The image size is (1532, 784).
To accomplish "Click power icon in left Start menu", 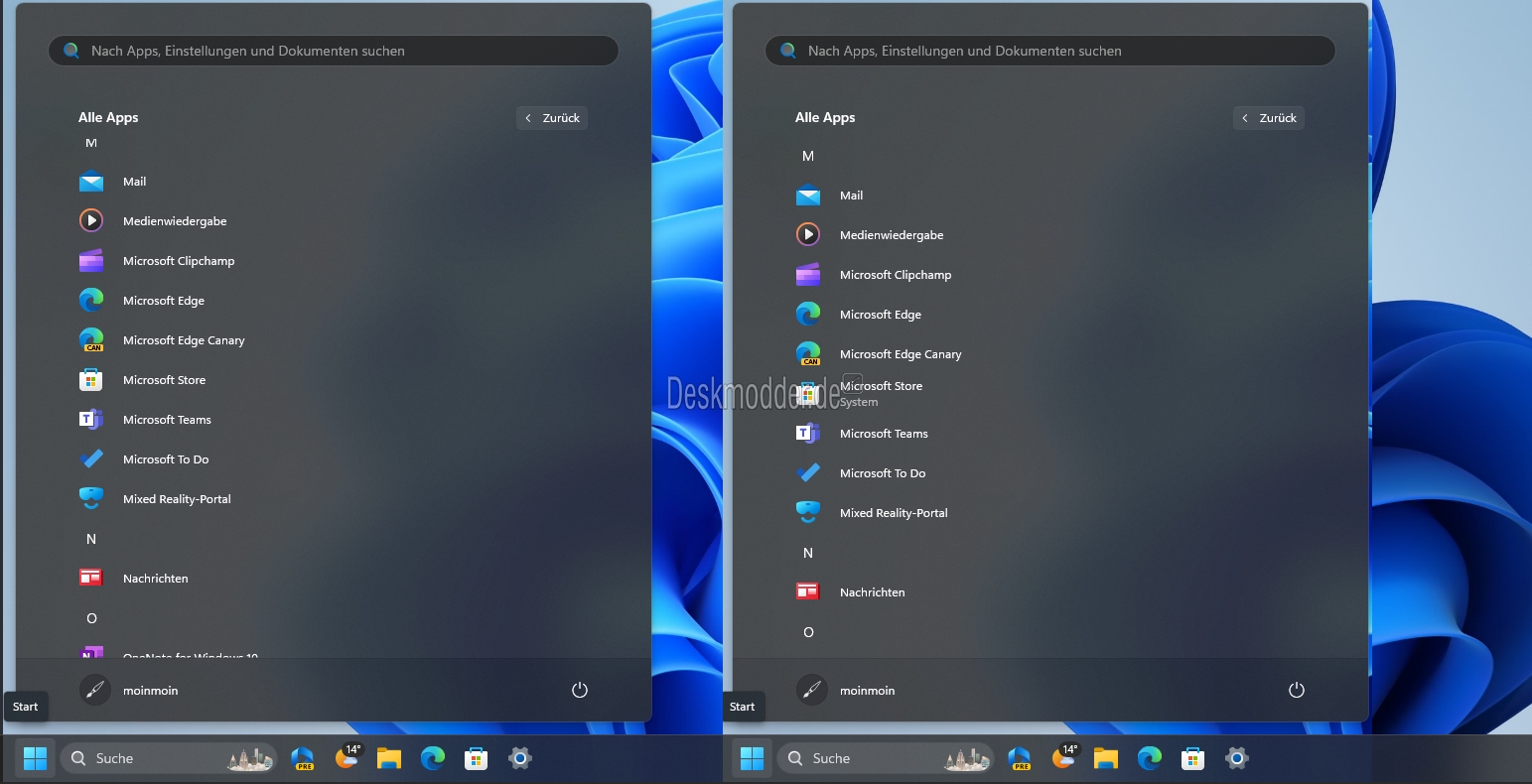I will (580, 690).
